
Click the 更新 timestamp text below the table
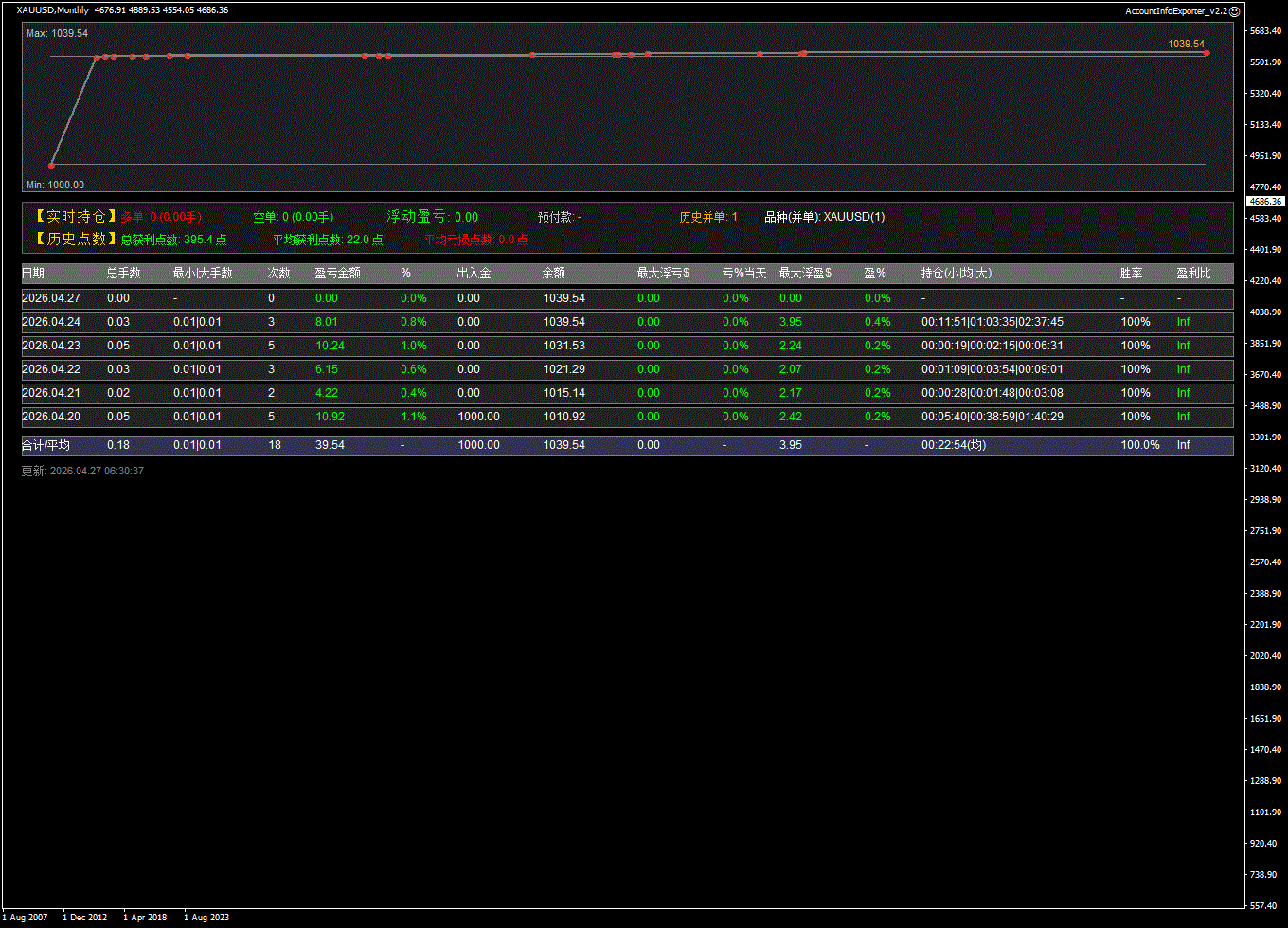pyautogui.click(x=82, y=471)
